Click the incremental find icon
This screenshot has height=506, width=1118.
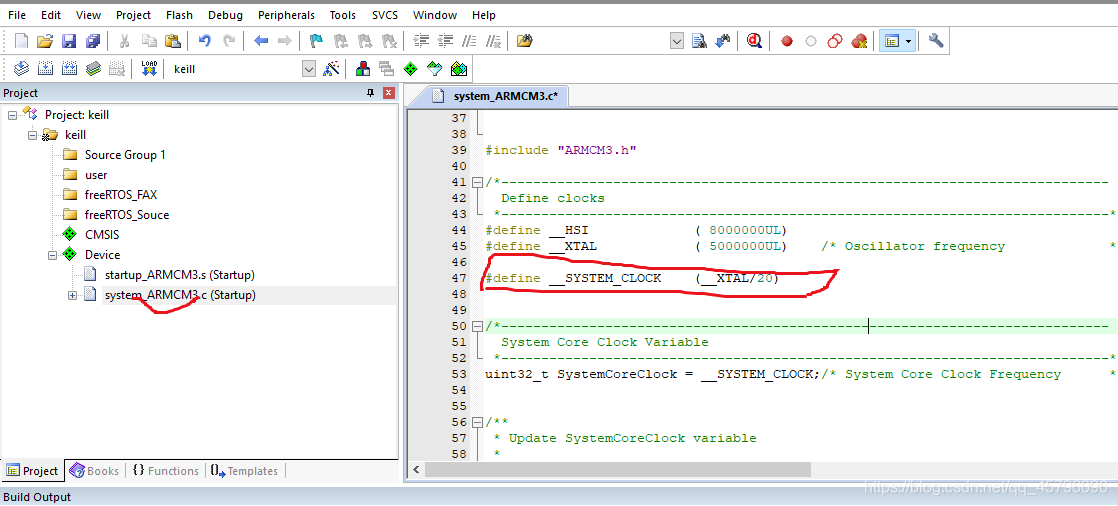point(724,41)
